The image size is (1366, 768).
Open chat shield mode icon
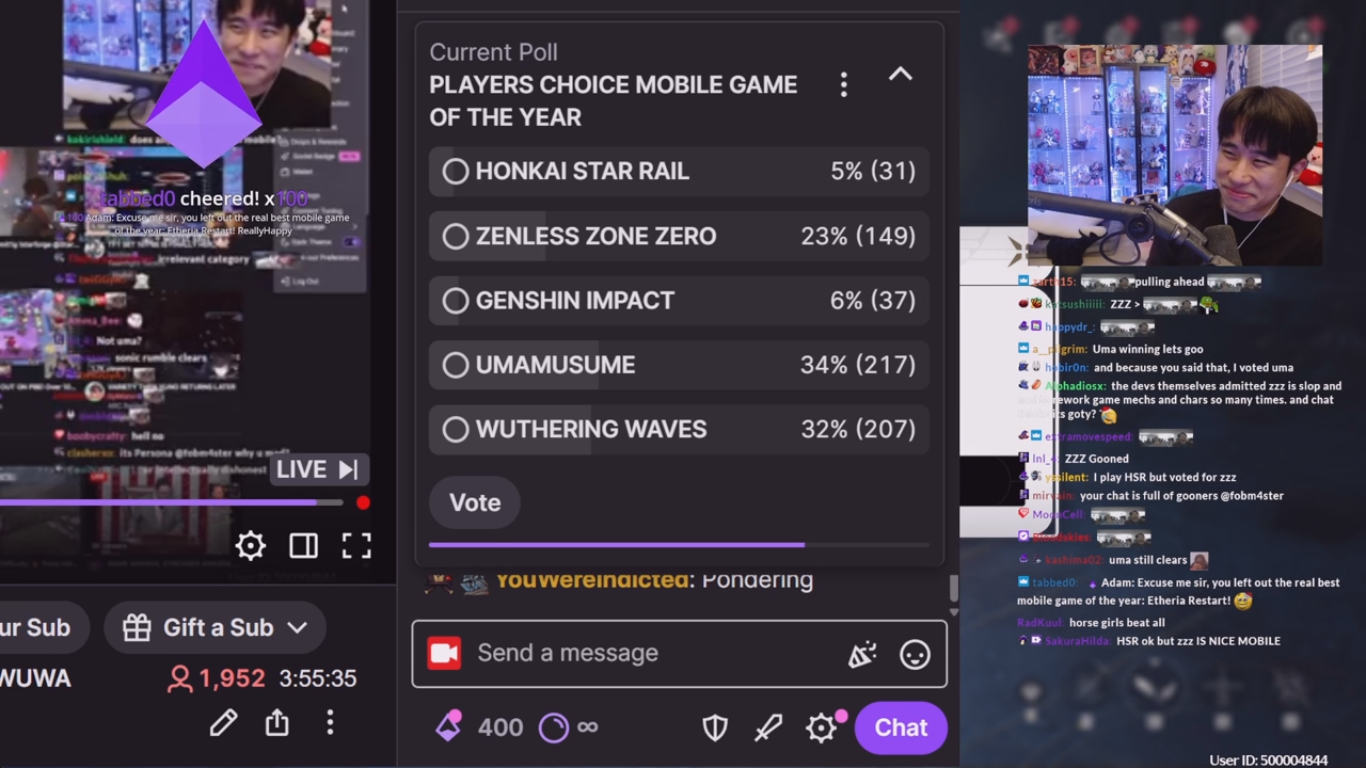[x=715, y=728]
